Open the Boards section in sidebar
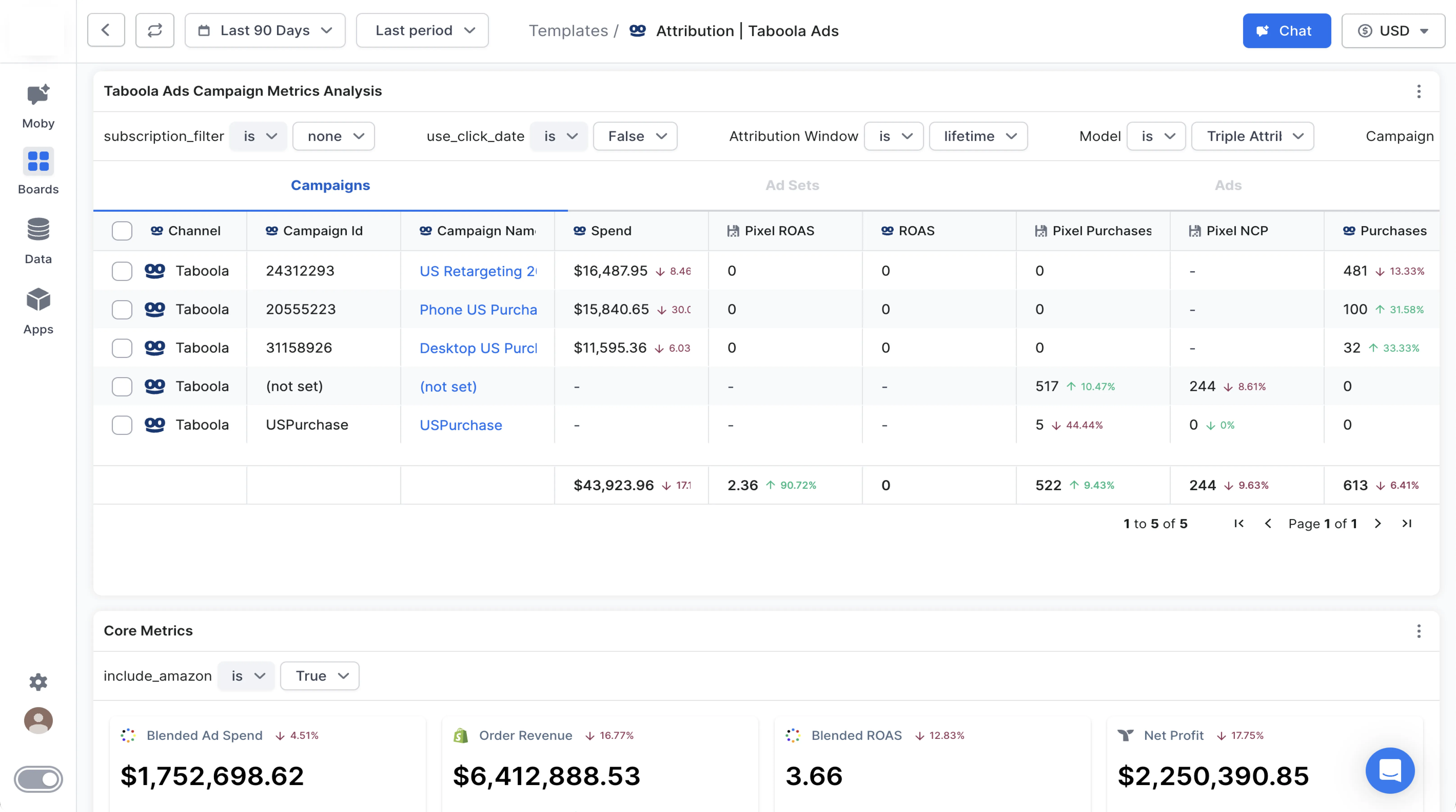The height and width of the screenshot is (812, 1456). tap(38, 162)
